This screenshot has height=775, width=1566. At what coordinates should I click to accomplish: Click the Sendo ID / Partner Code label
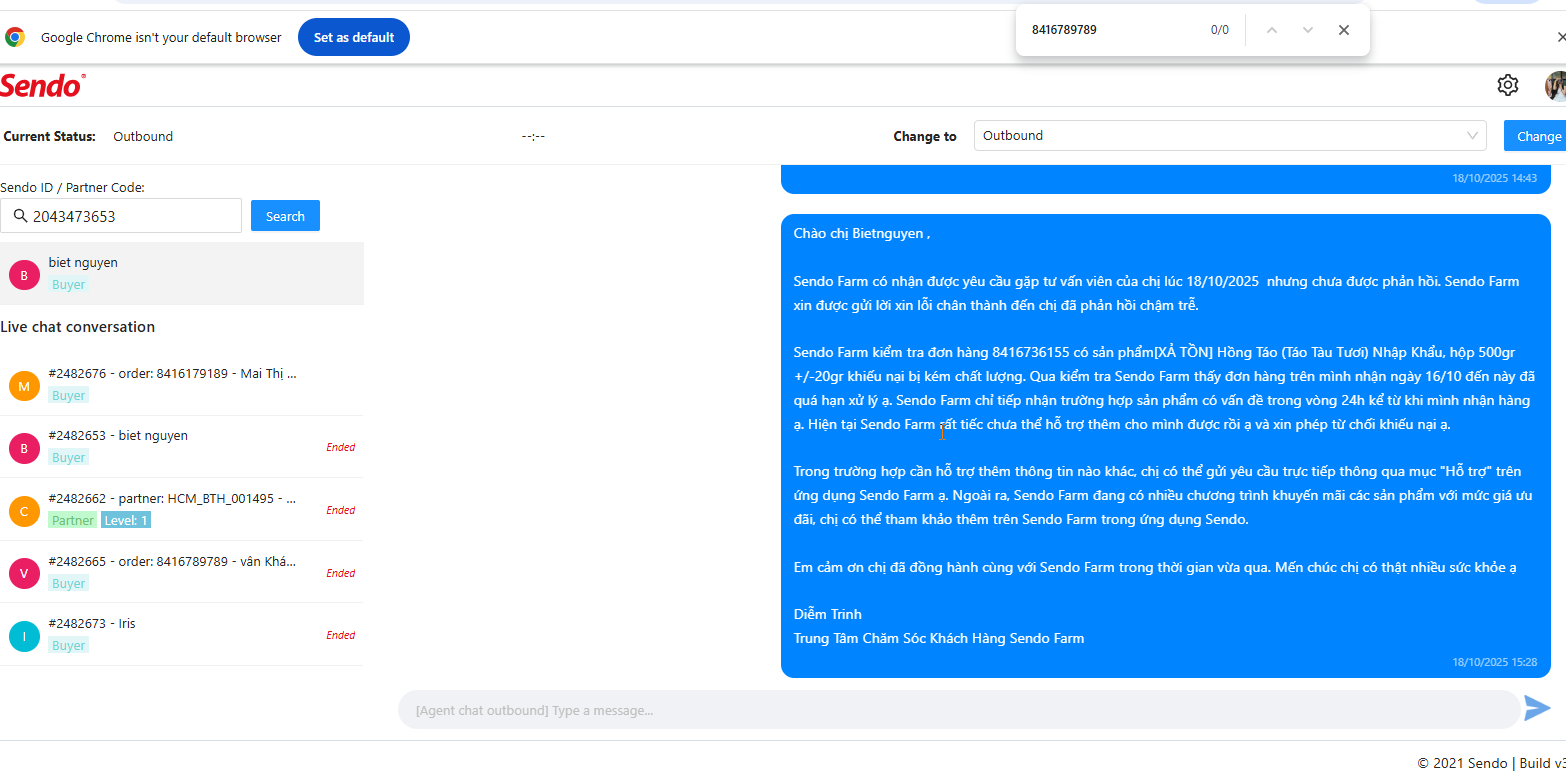(72, 187)
